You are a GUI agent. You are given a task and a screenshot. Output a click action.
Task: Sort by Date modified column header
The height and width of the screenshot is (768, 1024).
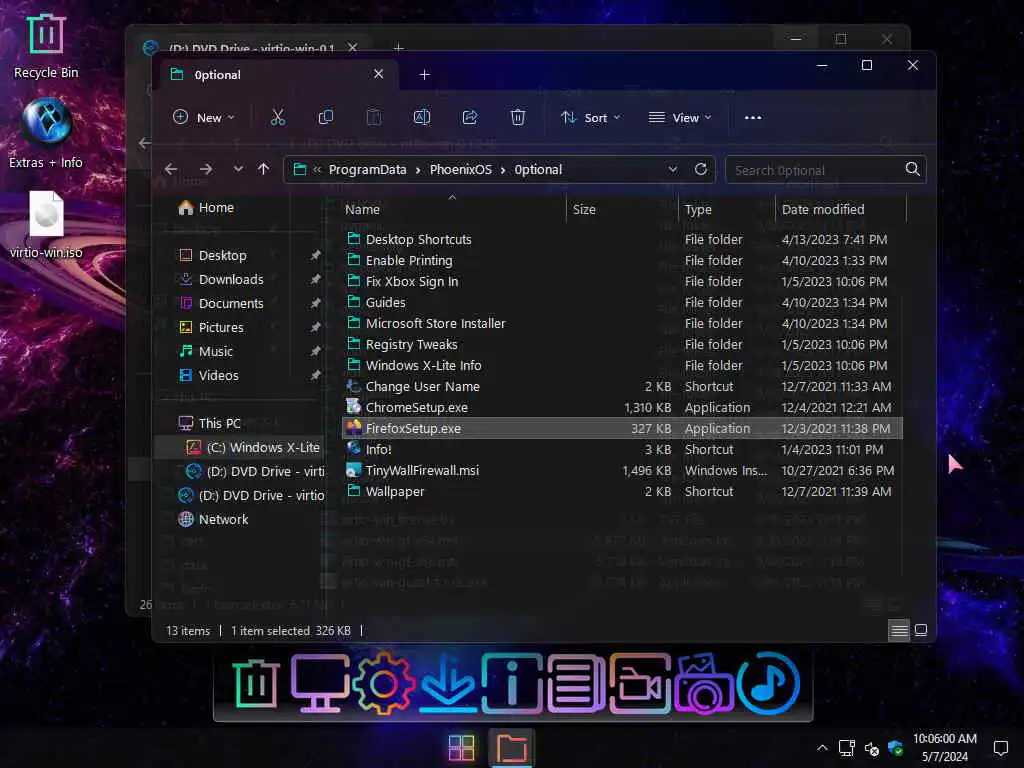(841, 210)
